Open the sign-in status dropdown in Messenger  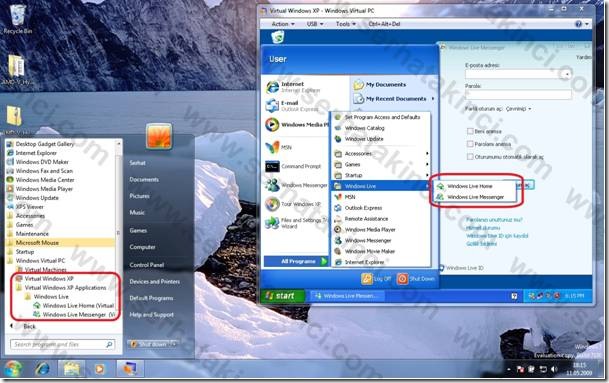[519, 109]
